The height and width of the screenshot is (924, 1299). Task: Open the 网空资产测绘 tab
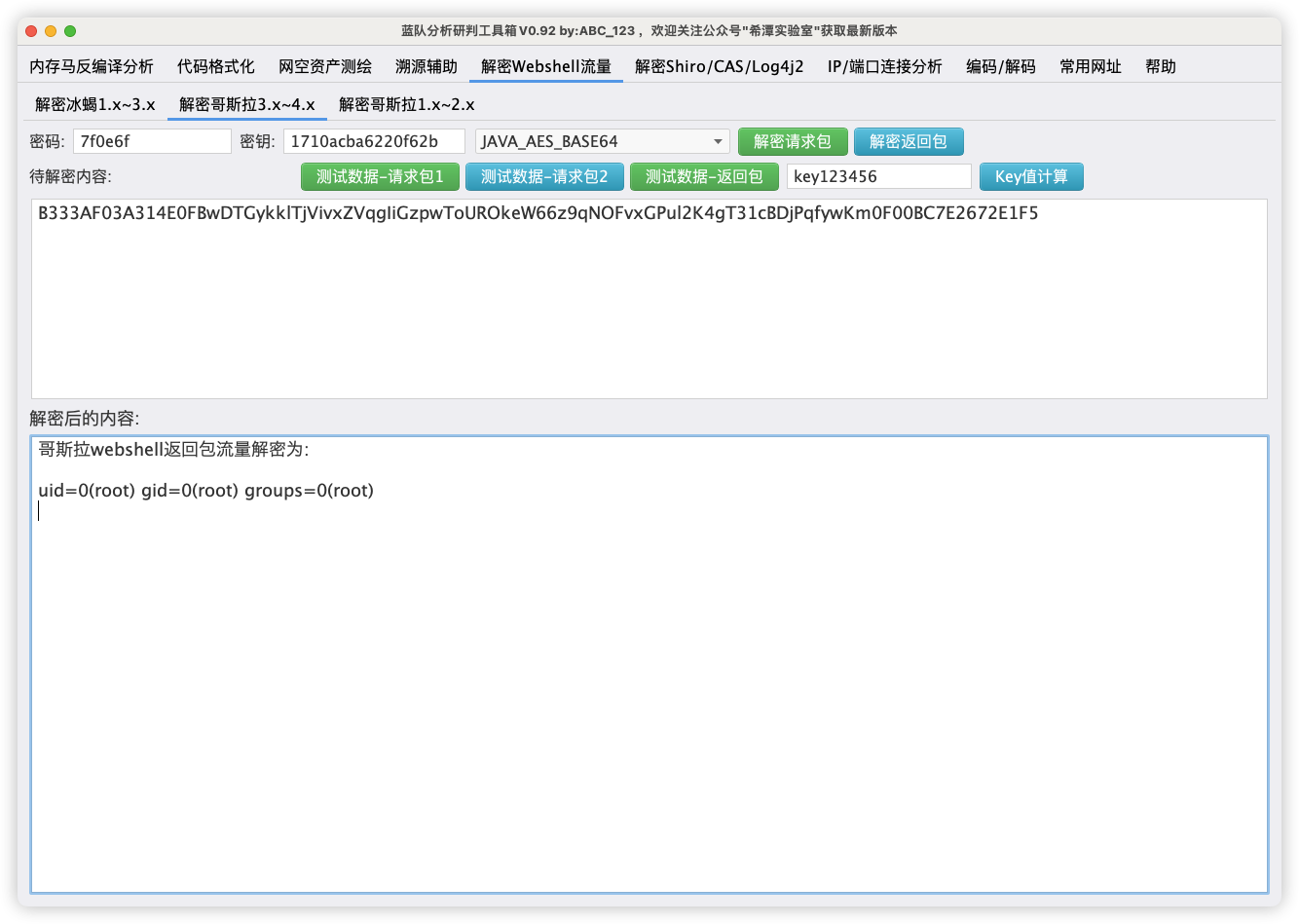click(x=325, y=66)
